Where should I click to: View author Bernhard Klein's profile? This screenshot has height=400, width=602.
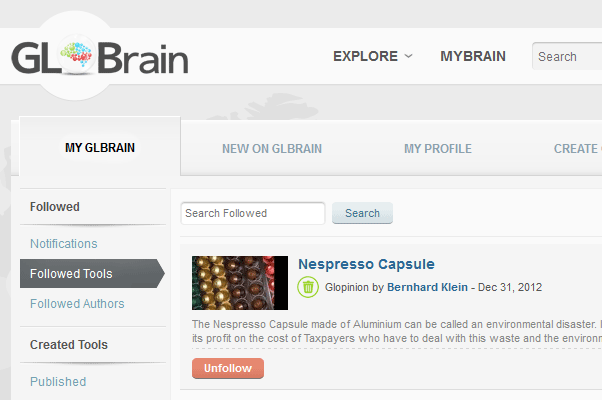coord(427,287)
